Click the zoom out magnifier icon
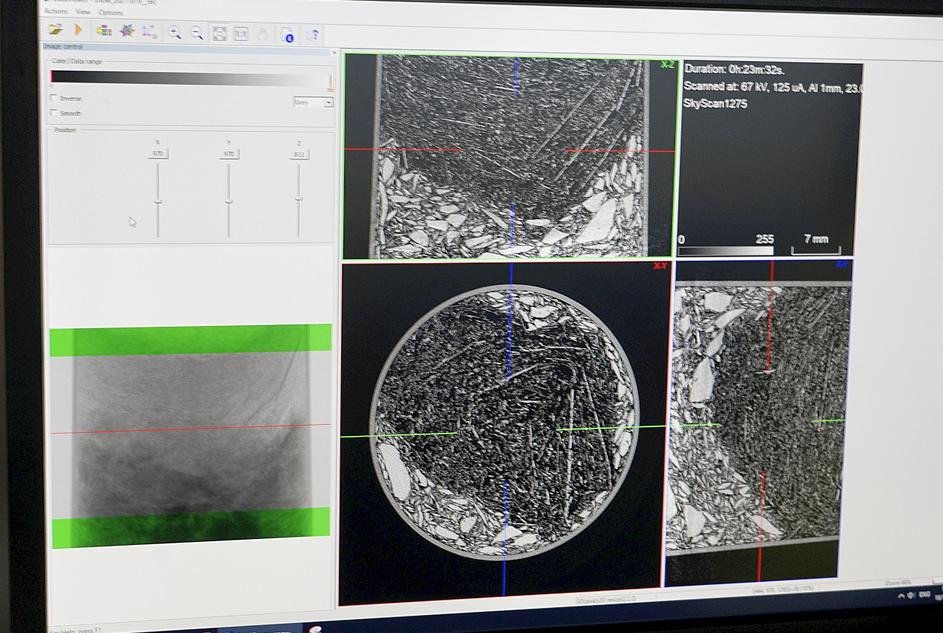 tap(196, 33)
